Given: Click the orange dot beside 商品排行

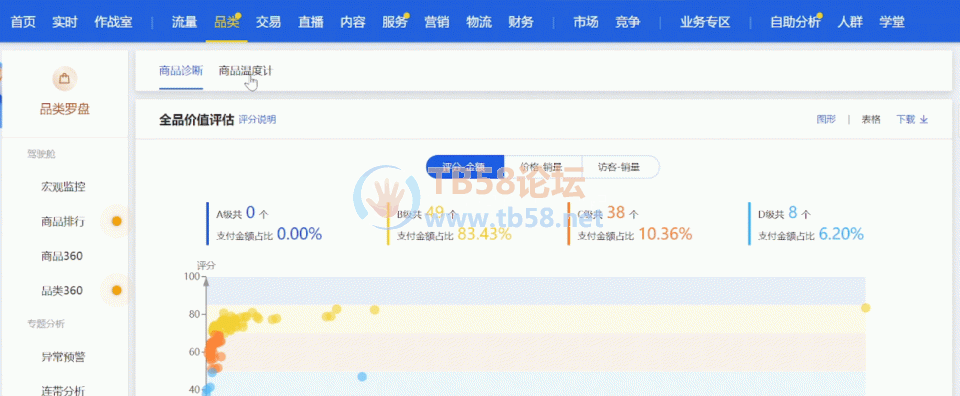Looking at the screenshot, I should point(117,222).
